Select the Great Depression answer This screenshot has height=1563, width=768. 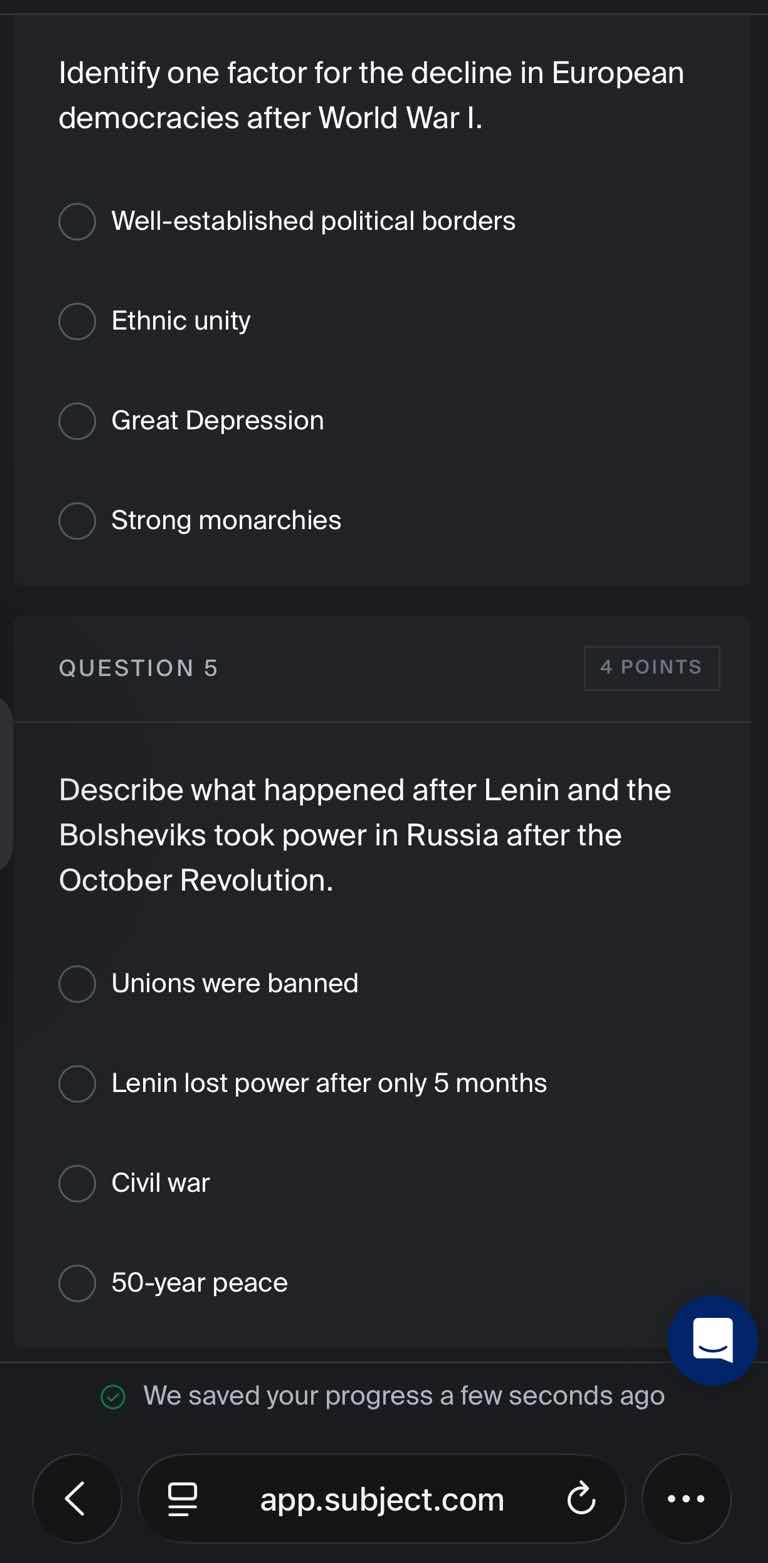click(x=77, y=421)
